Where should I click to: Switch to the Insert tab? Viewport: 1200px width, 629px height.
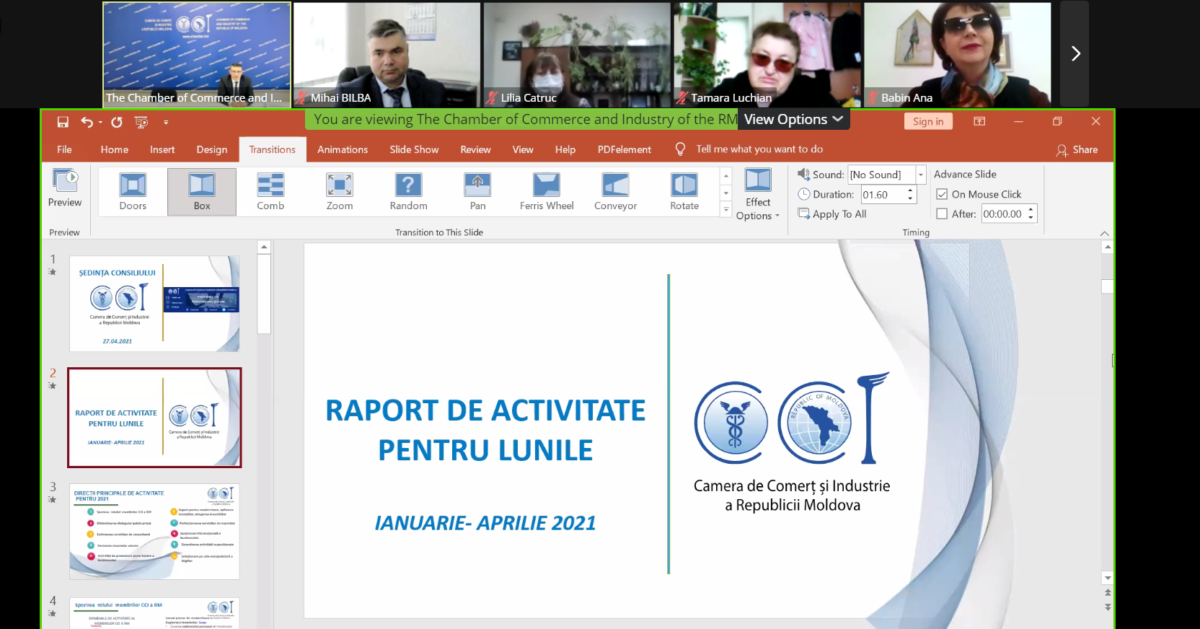(x=162, y=149)
